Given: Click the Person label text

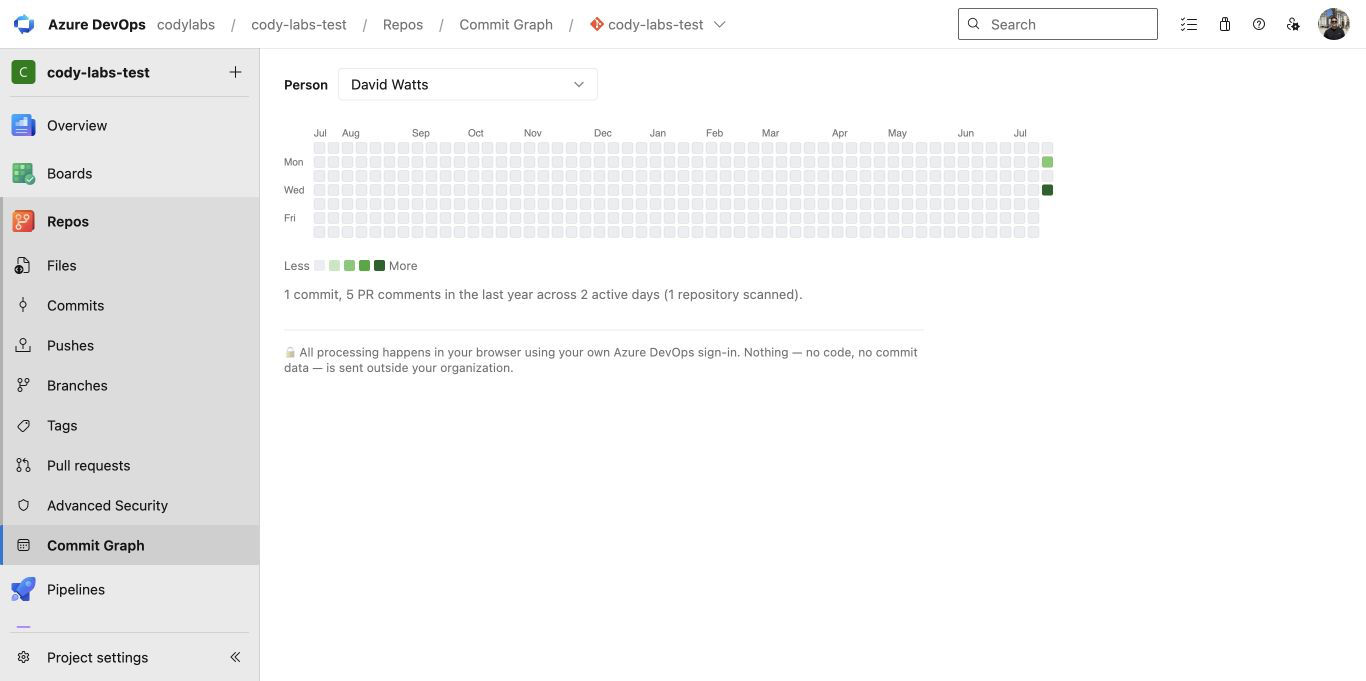Looking at the screenshot, I should point(306,85).
